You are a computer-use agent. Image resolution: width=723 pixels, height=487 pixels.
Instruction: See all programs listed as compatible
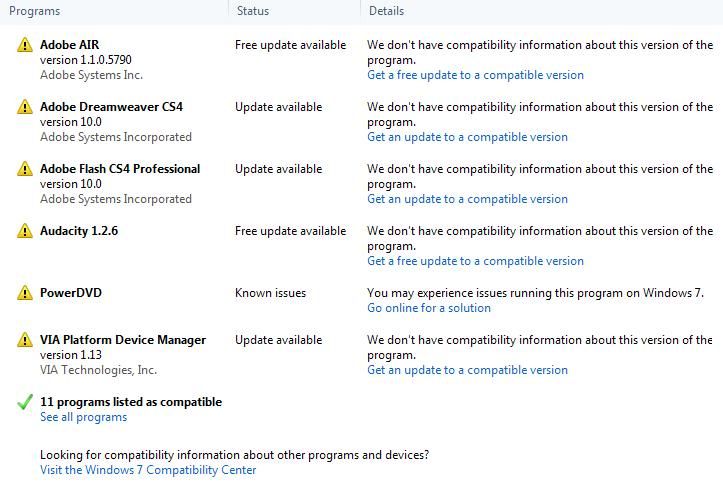coord(83,417)
